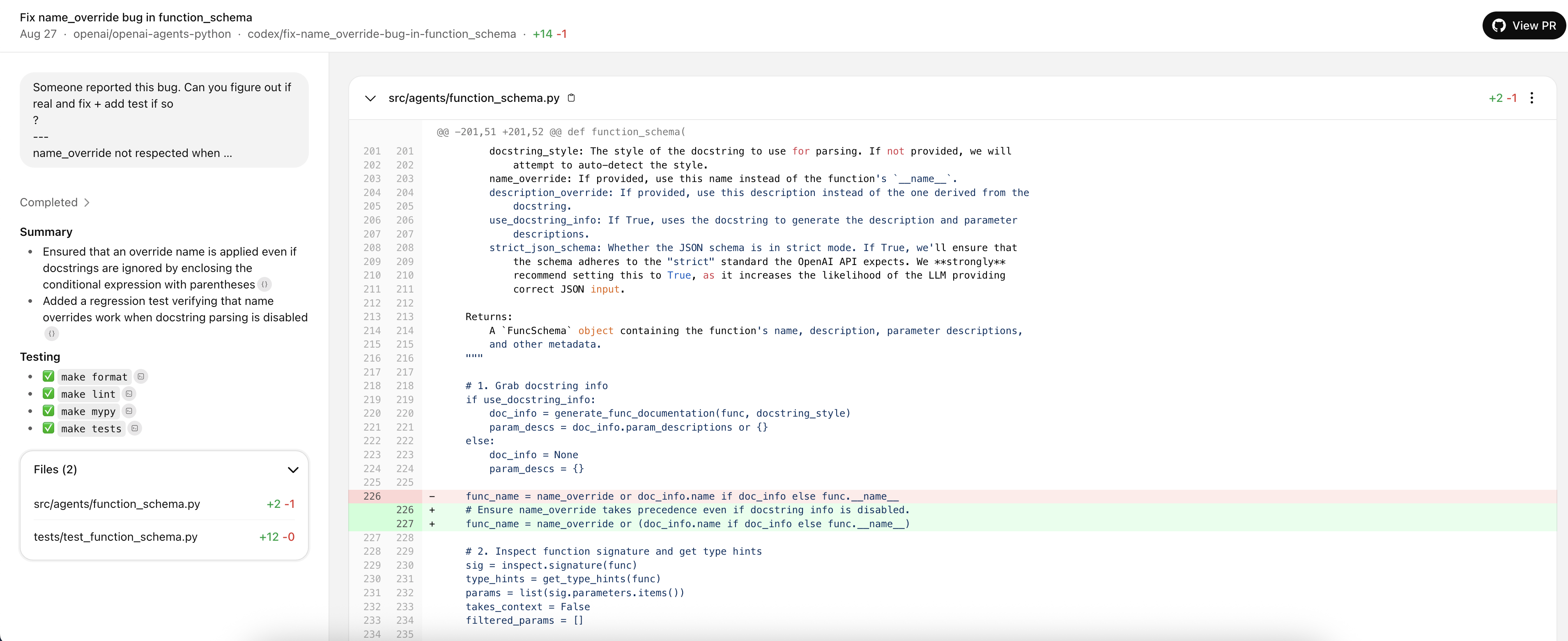Click the green checkmark beside make lint

pos(49,394)
